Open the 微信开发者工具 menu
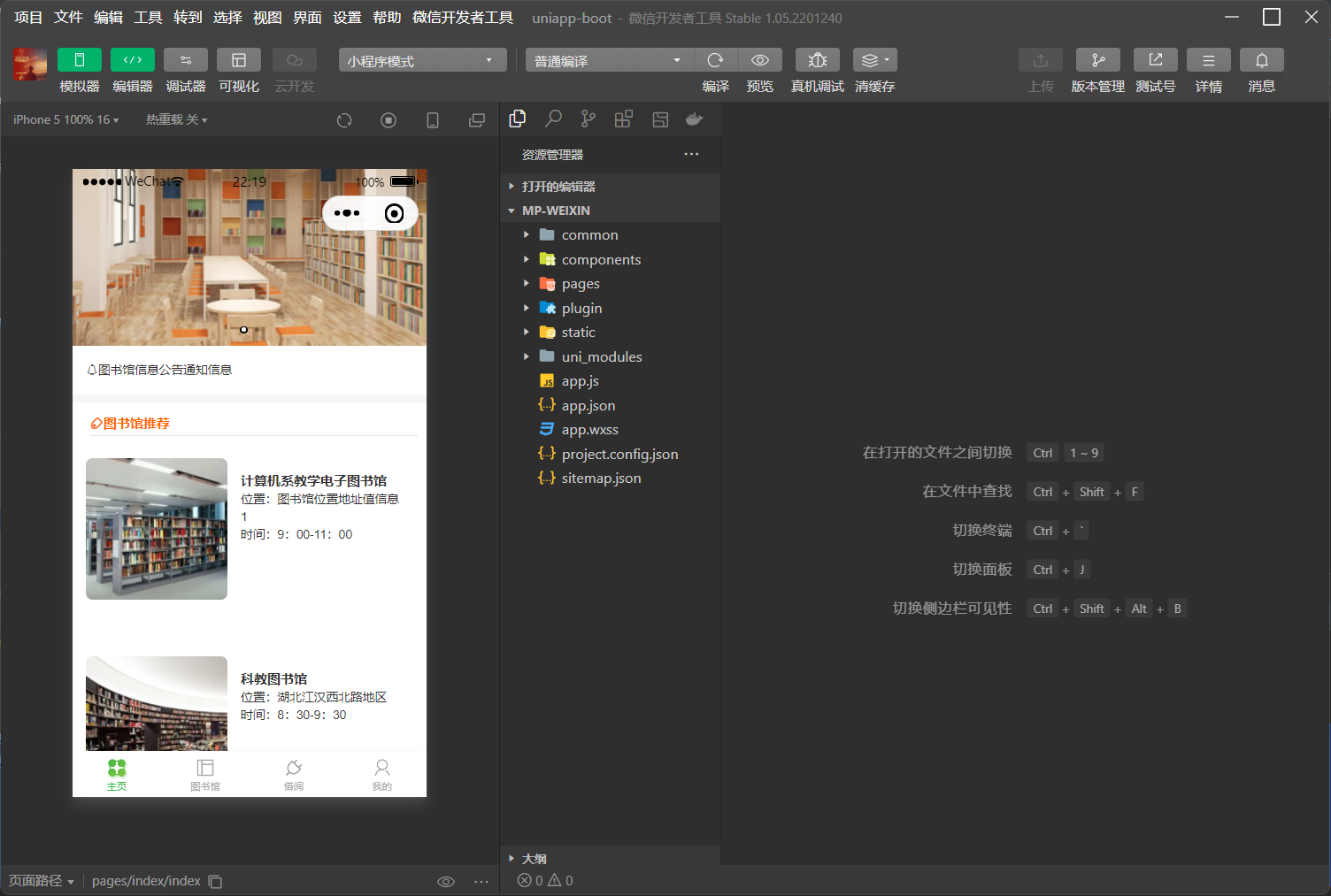 pos(463,18)
